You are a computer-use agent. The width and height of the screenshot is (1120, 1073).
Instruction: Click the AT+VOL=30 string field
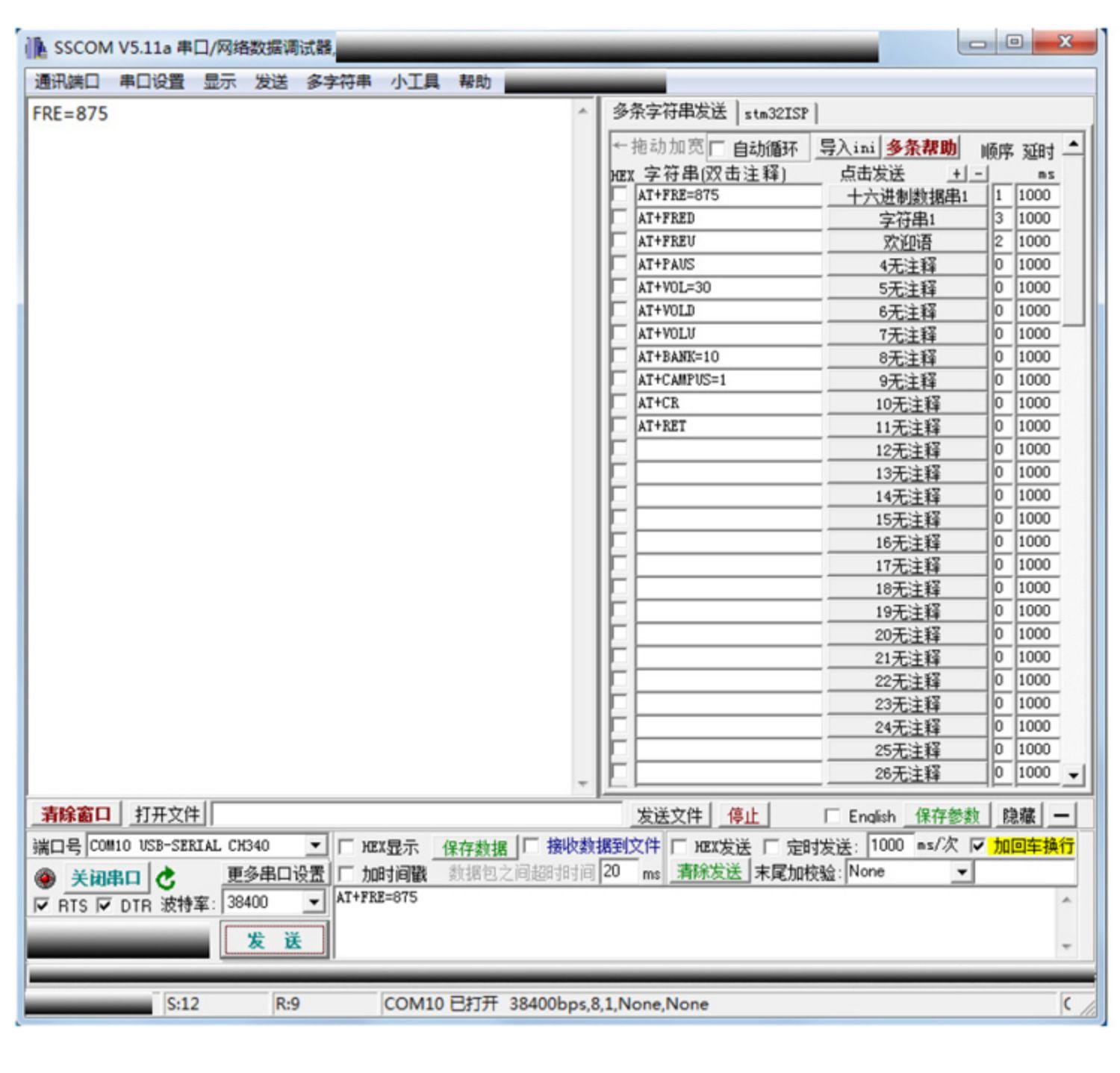point(728,287)
